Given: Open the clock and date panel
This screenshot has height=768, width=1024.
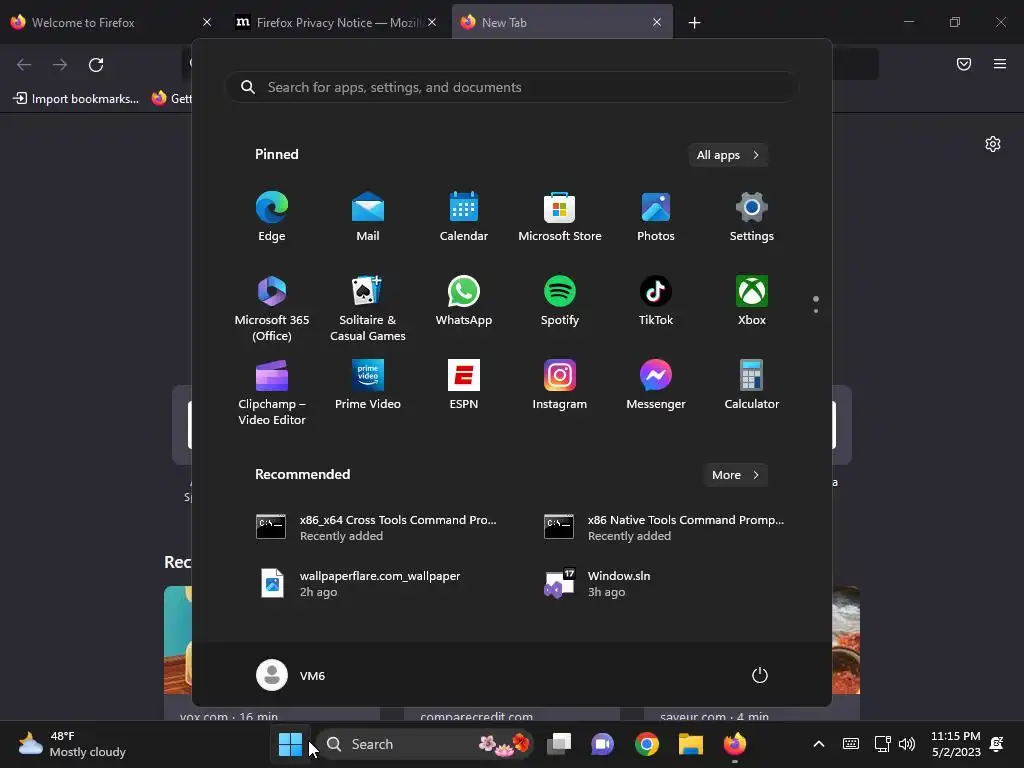Looking at the screenshot, I should coord(956,744).
